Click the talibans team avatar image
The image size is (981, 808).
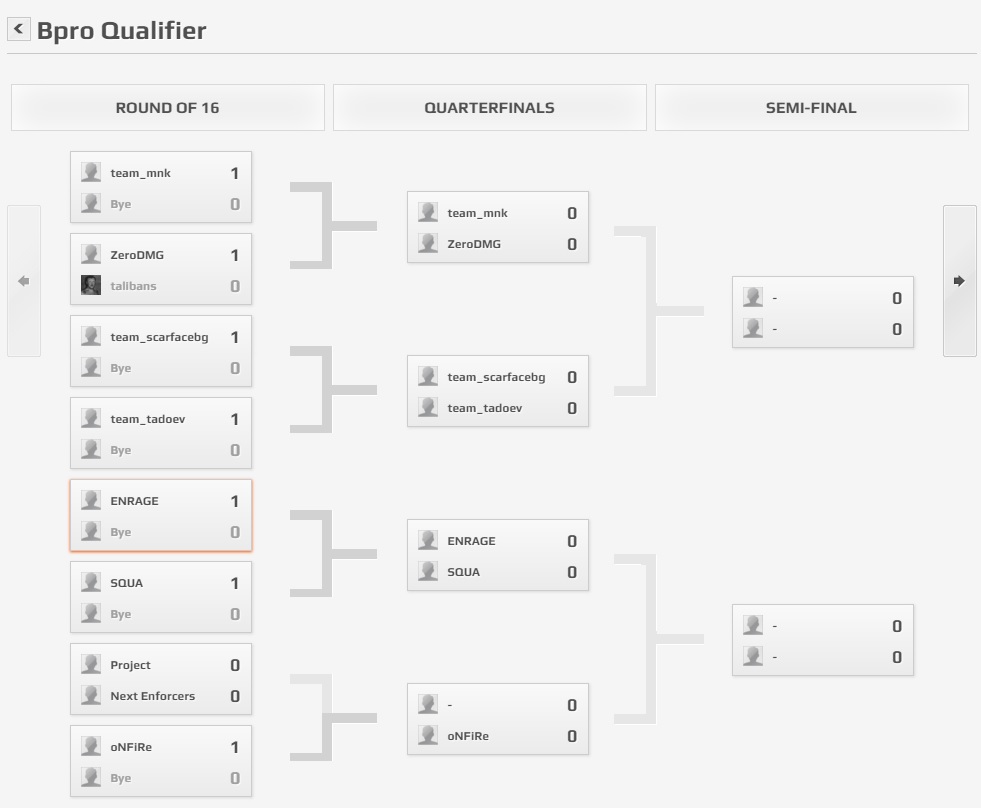91,285
